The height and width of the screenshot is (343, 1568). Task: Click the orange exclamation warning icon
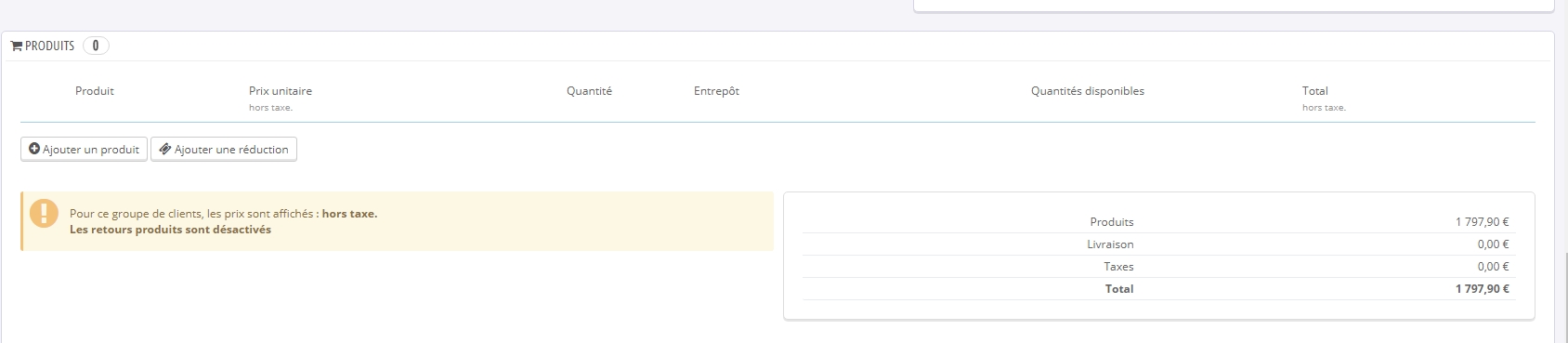[x=44, y=213]
